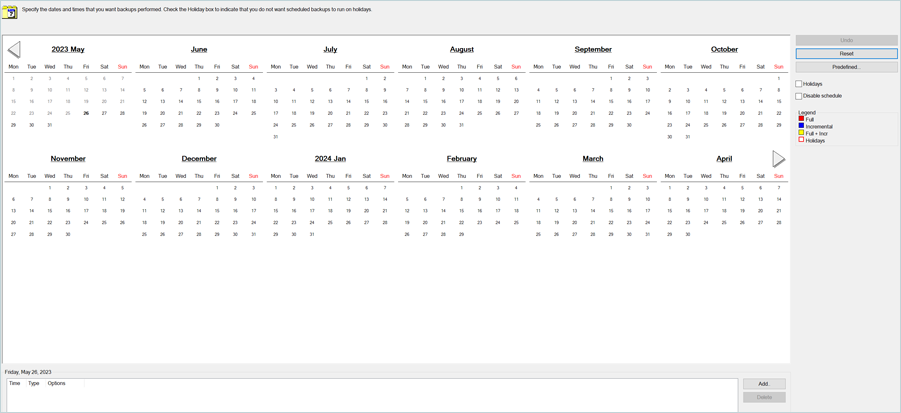Click the red Full legend swatch
901x413 pixels.
pos(801,119)
